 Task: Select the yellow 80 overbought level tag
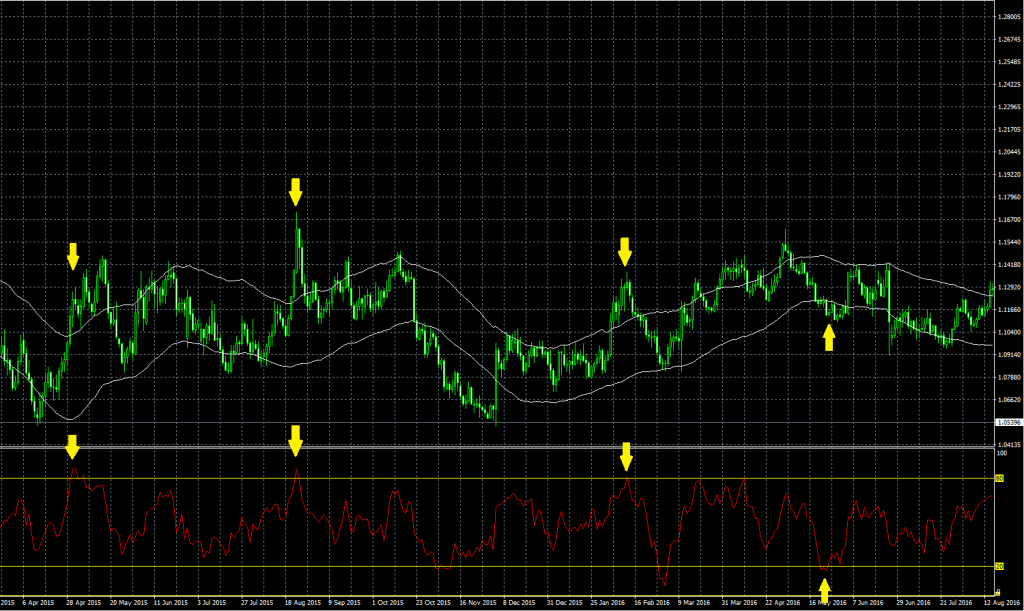tap(999, 478)
